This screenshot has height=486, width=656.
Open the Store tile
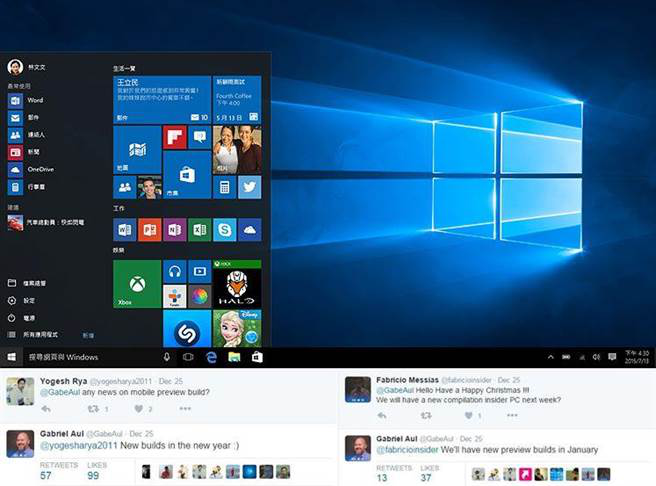(187, 174)
